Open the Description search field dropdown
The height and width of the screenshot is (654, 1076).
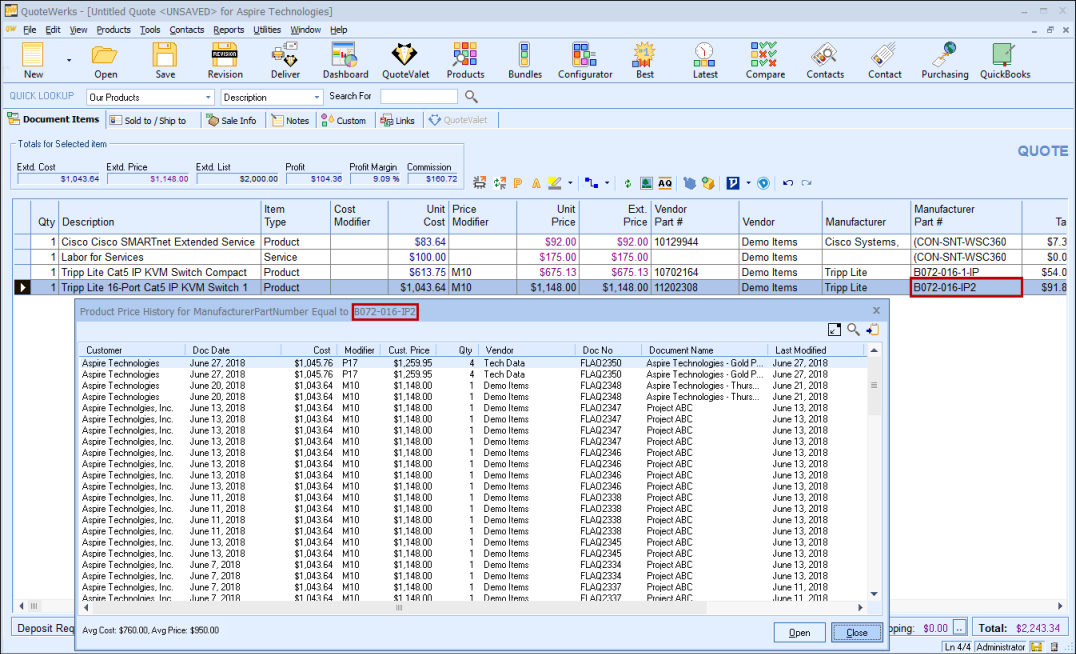[316, 97]
